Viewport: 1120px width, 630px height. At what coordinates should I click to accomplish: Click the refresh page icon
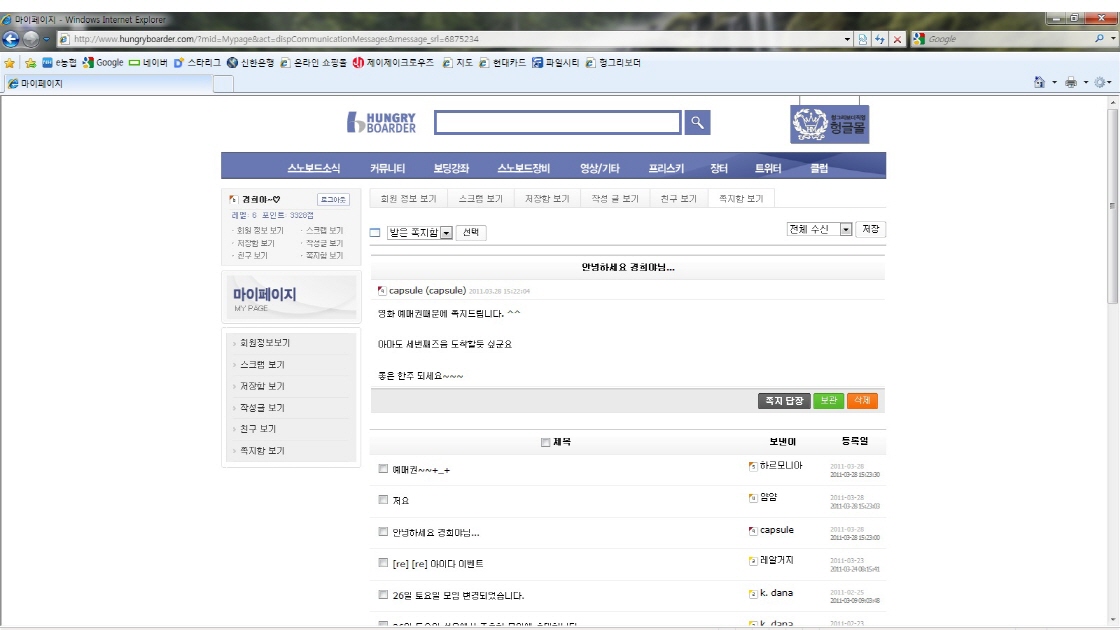coord(879,39)
